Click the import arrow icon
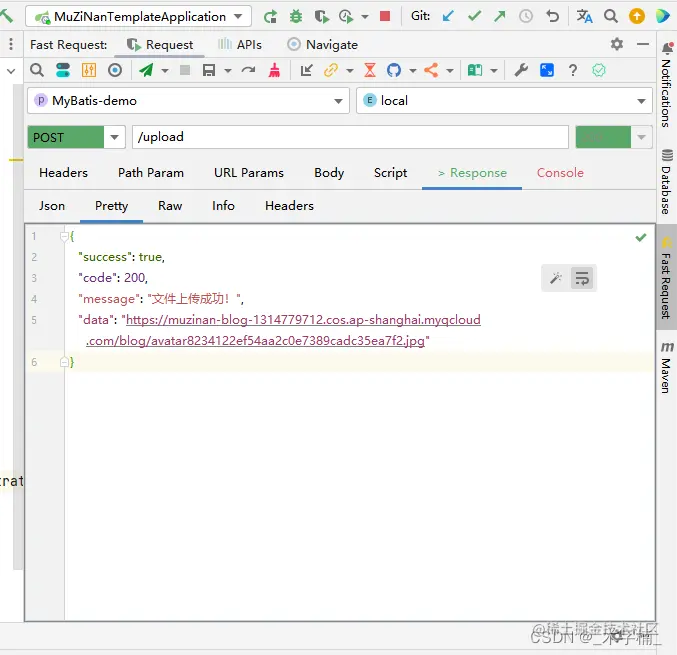The width and height of the screenshot is (677, 655). [306, 70]
